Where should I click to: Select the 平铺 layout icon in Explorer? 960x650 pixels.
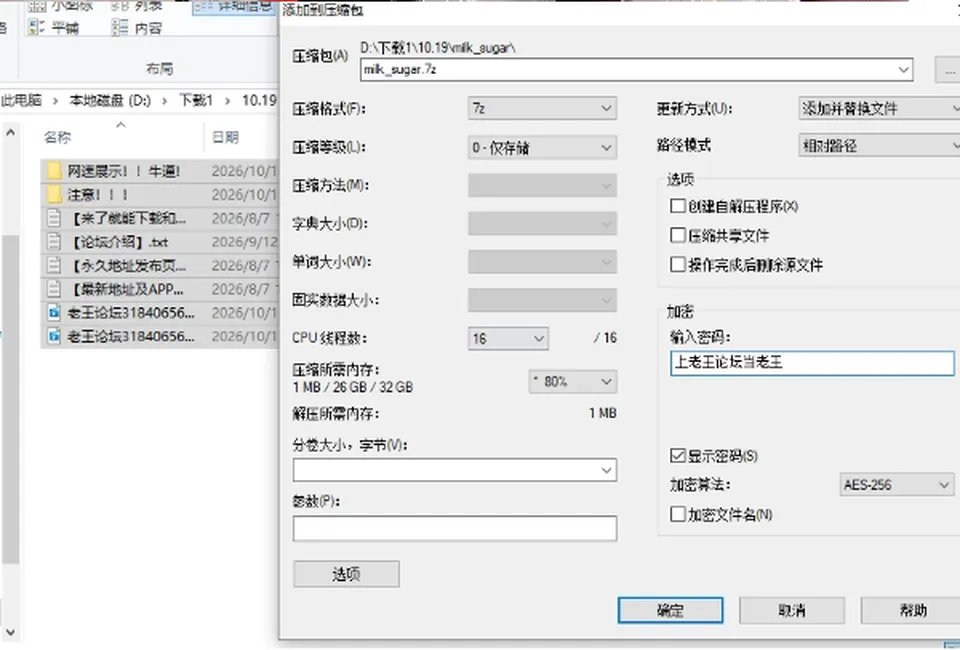(36, 28)
